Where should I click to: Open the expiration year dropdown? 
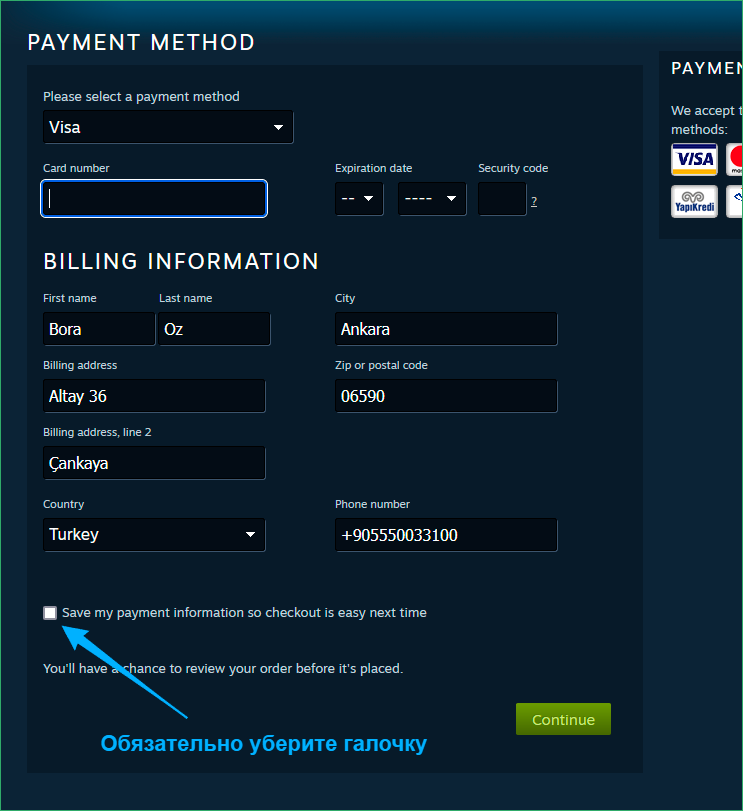click(x=432, y=199)
